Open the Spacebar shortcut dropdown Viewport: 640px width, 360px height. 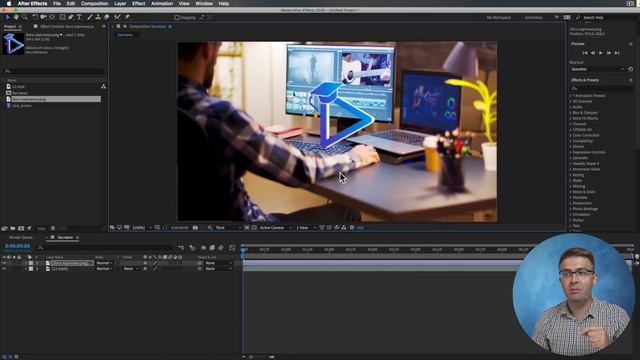coord(597,69)
